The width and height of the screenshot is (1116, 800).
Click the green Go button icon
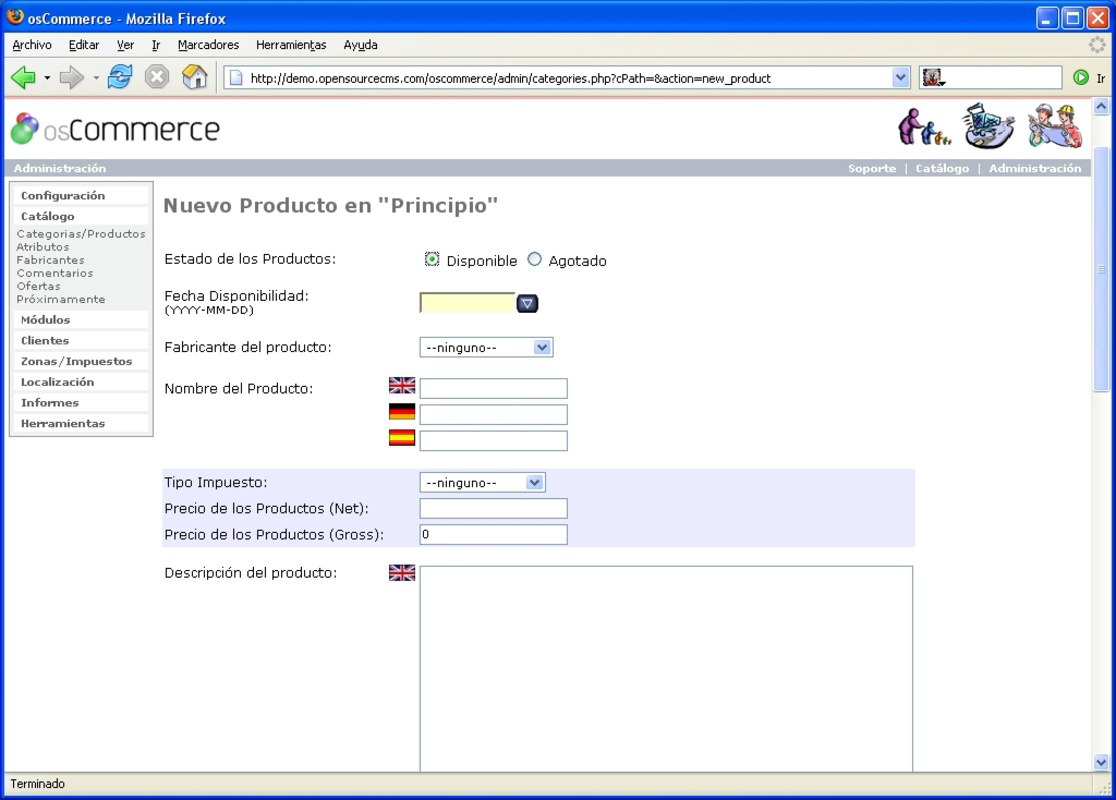(1080, 78)
